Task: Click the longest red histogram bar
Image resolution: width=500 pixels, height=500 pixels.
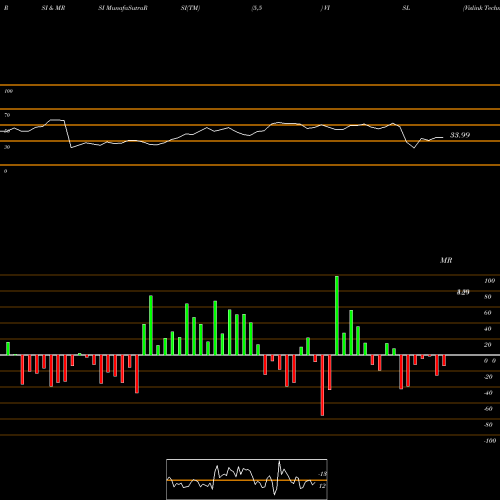Action: click(322, 385)
